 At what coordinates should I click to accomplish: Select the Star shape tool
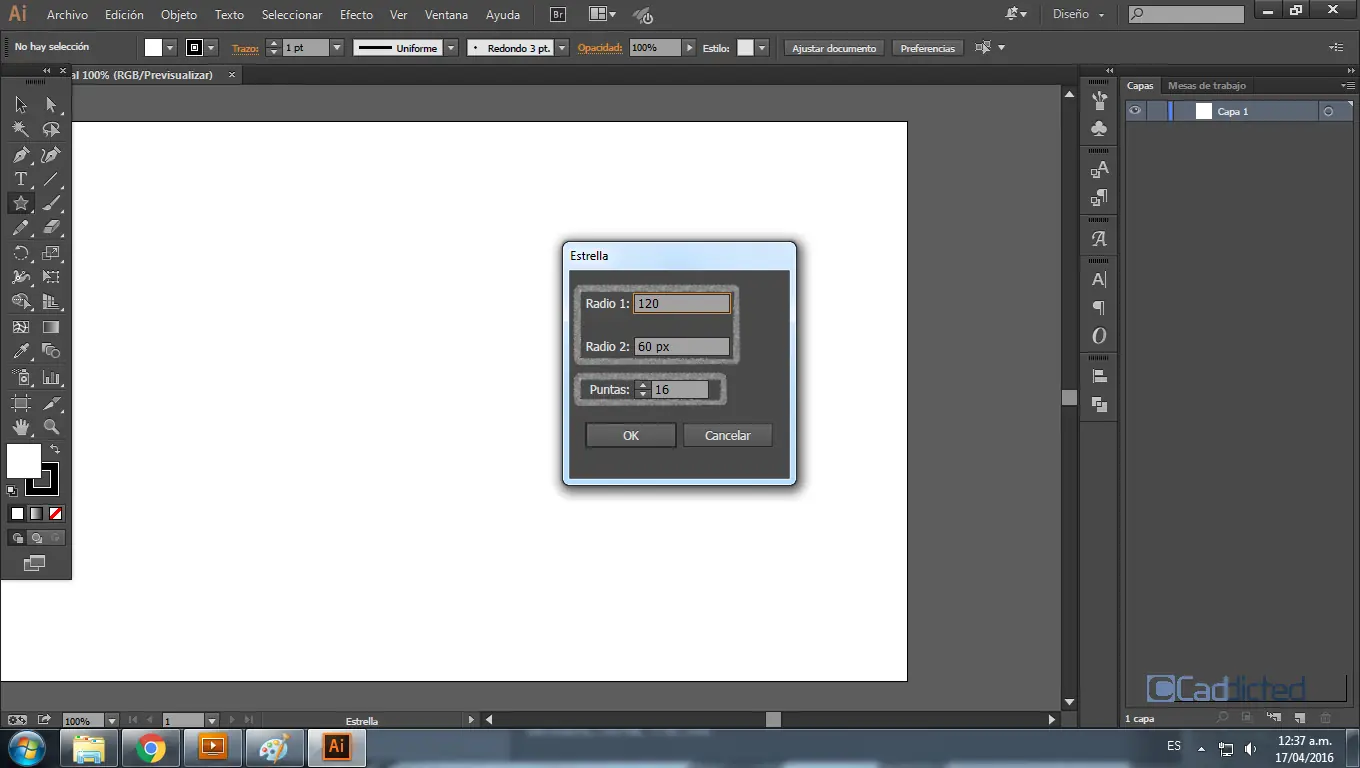[21, 203]
